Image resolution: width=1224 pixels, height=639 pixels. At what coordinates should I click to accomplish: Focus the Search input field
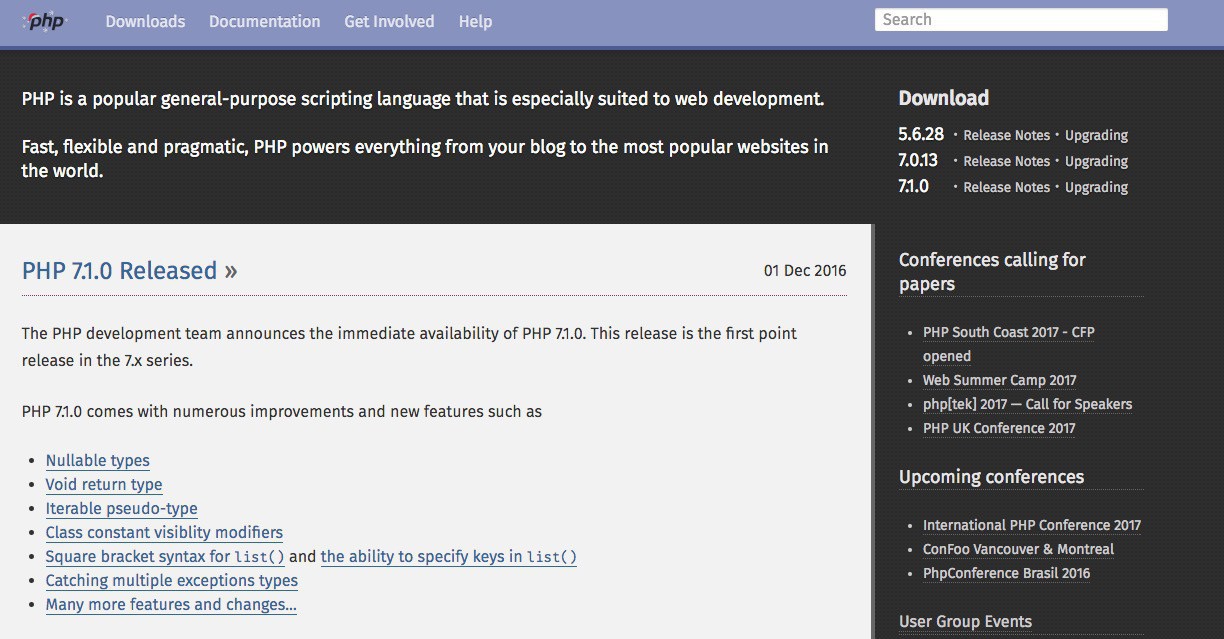pyautogui.click(x=1020, y=20)
